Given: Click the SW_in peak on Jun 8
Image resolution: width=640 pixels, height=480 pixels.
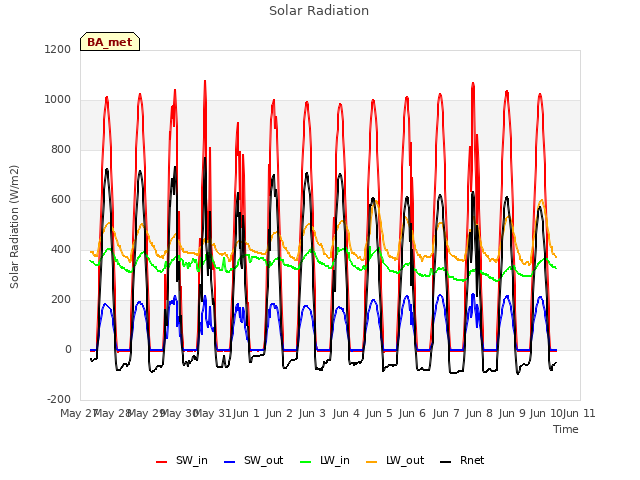Looking at the screenshot, I should tap(473, 83).
